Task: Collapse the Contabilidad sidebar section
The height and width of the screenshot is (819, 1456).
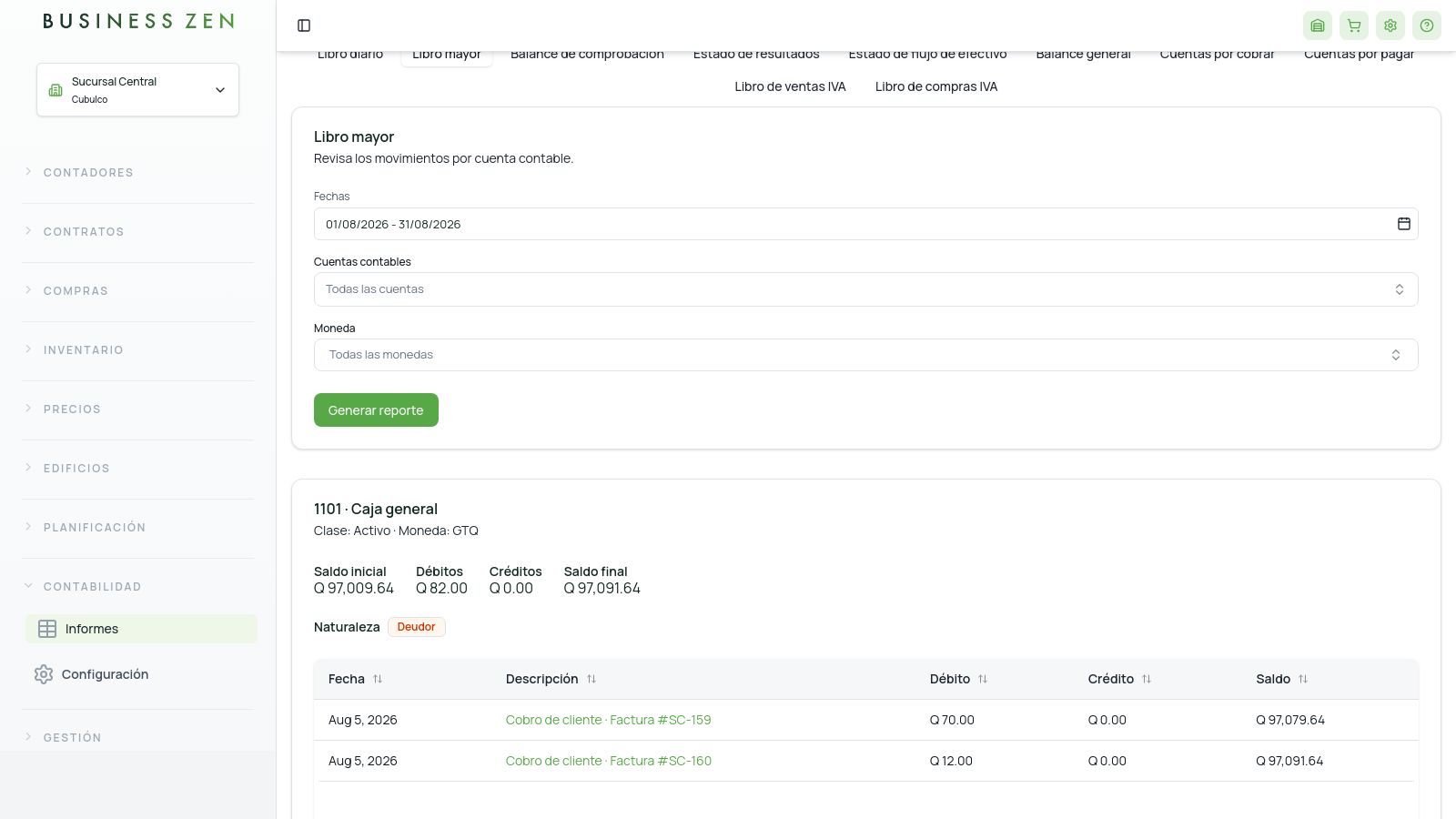Action: coord(137,586)
